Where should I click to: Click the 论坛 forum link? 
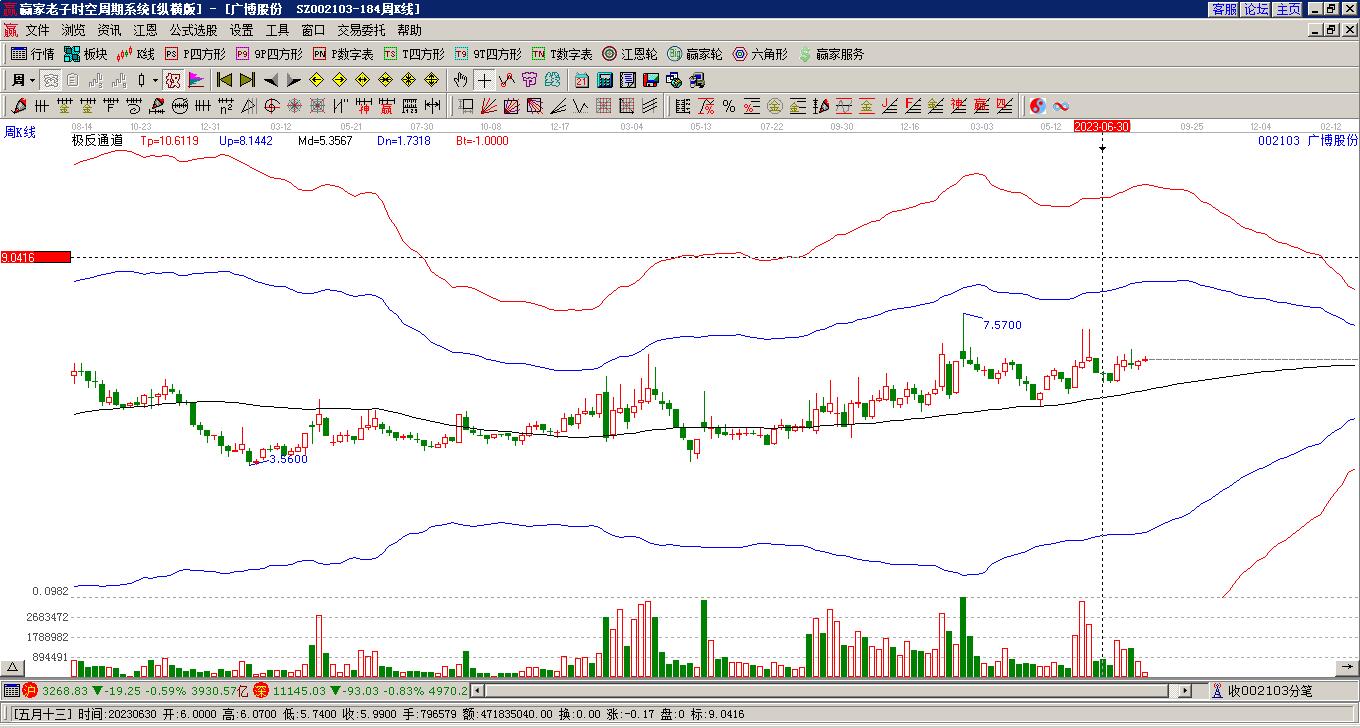[x=1256, y=8]
